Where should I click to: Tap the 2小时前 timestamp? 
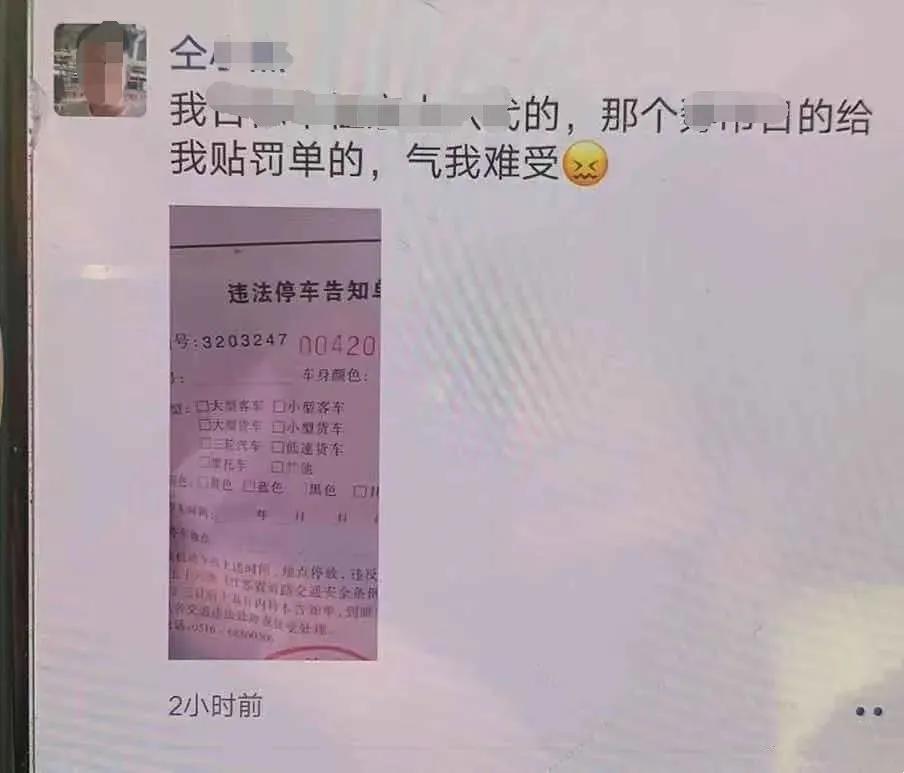point(215,706)
